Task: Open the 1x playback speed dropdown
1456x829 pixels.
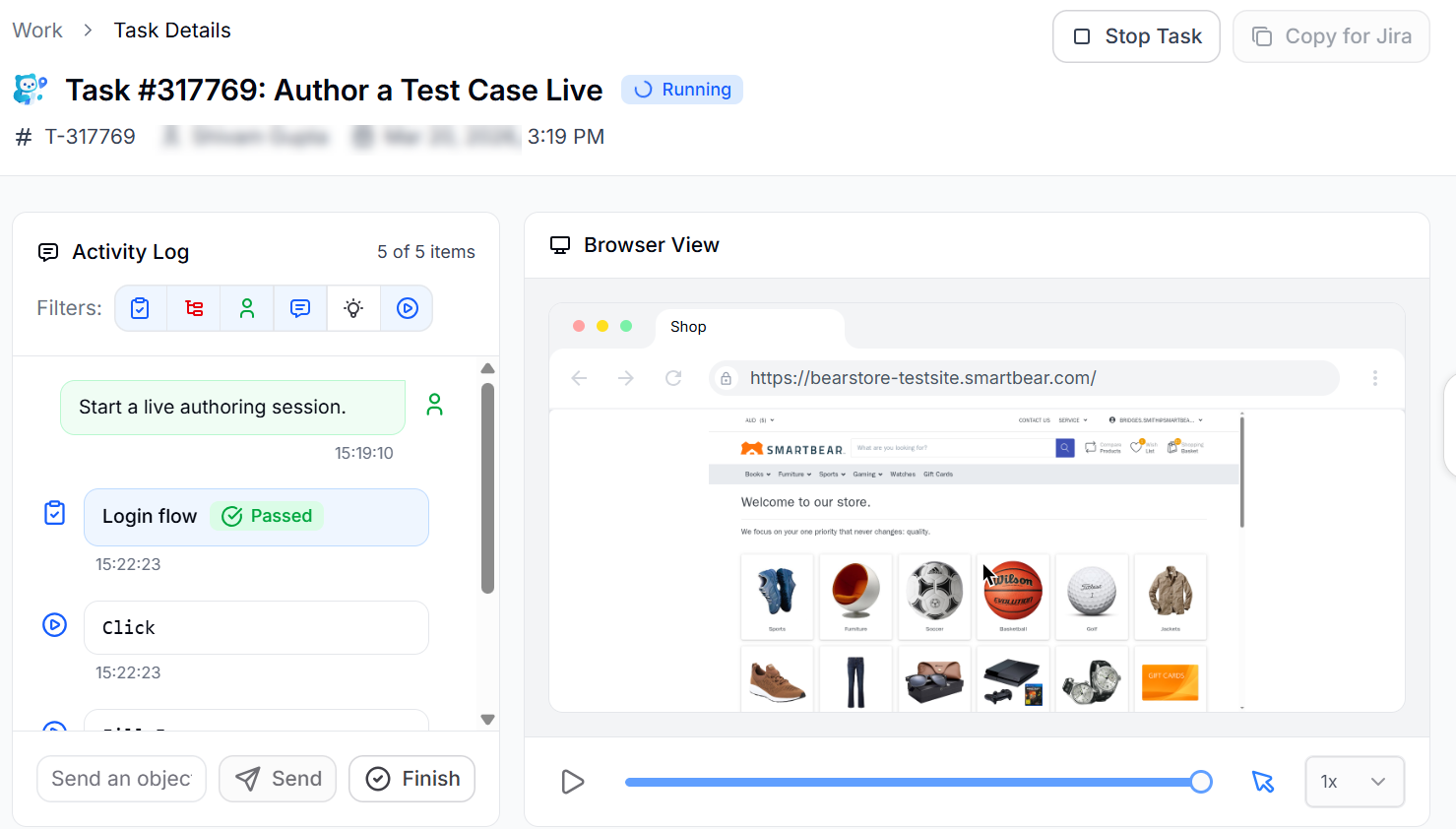Action: (x=1355, y=781)
